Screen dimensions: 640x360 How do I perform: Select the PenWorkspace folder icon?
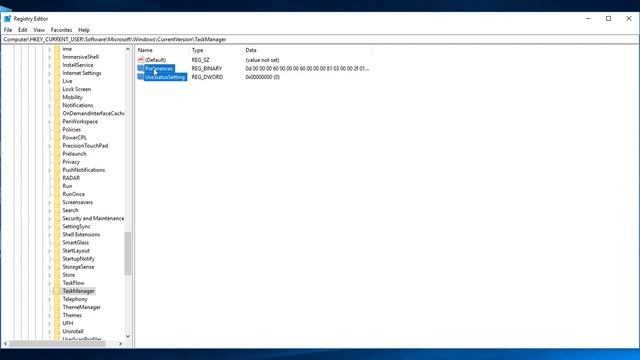click(57, 122)
